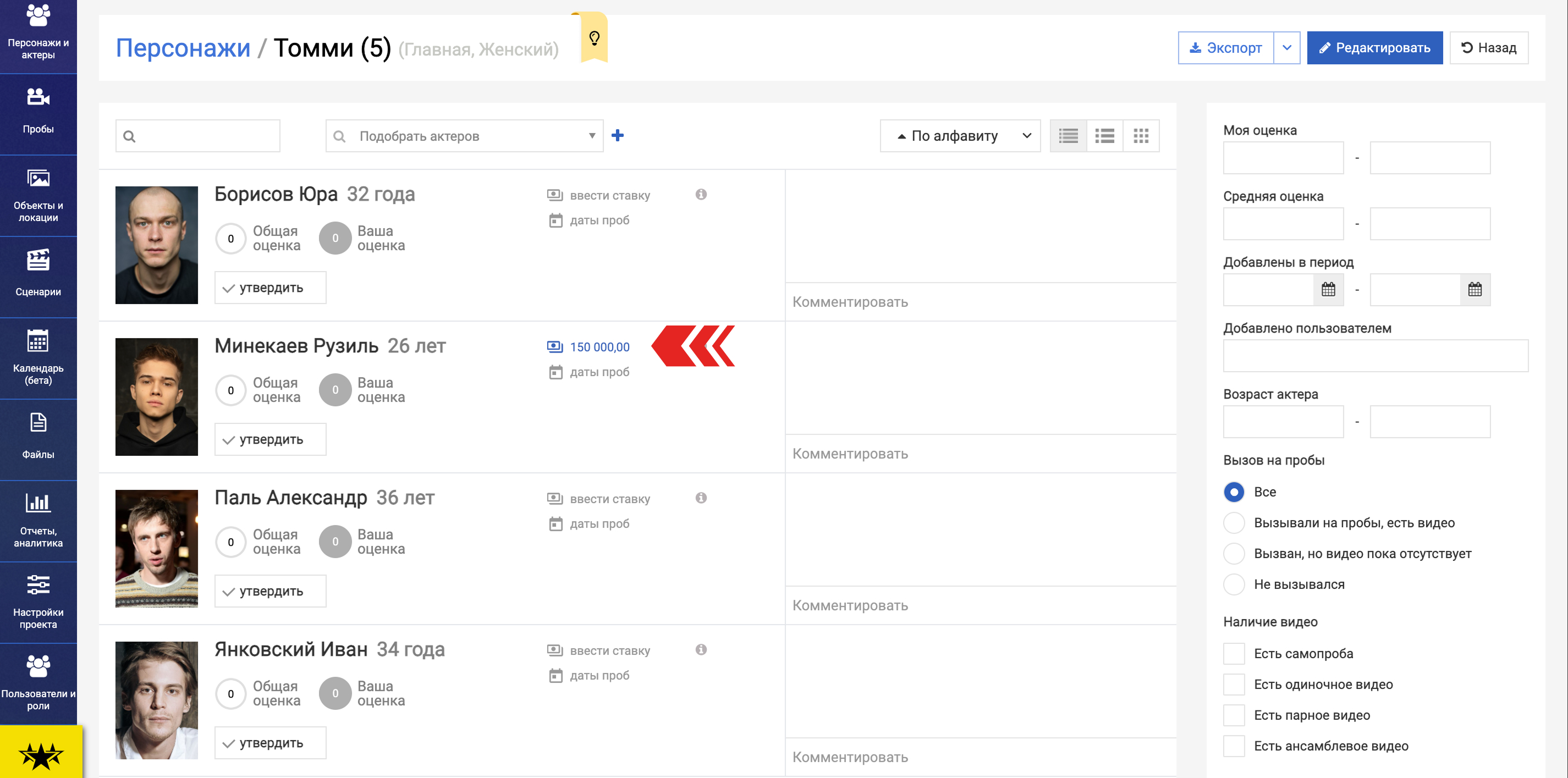Click the Средняя оценка minimum field

tap(1283, 224)
